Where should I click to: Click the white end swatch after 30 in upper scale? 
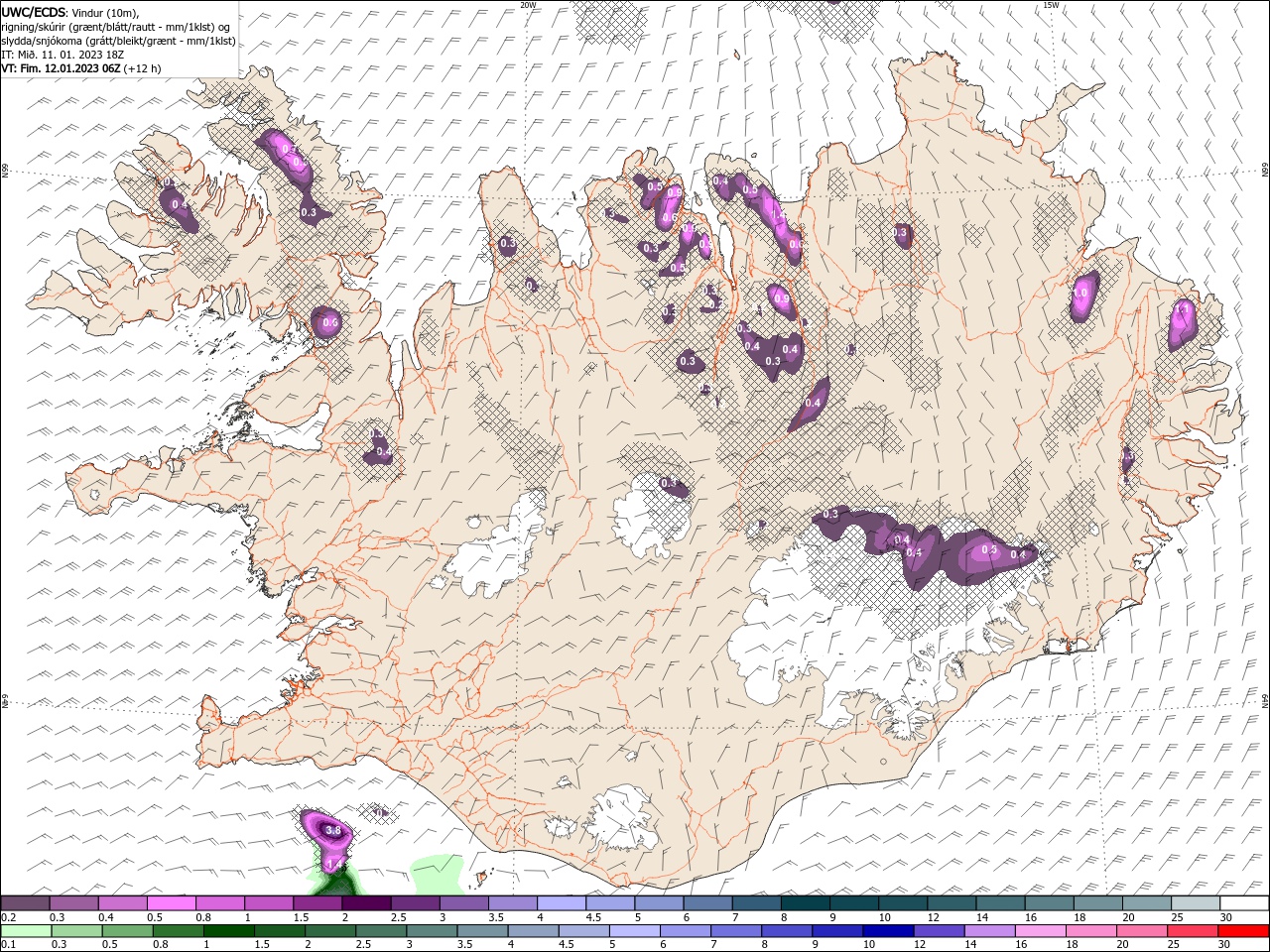1243,903
